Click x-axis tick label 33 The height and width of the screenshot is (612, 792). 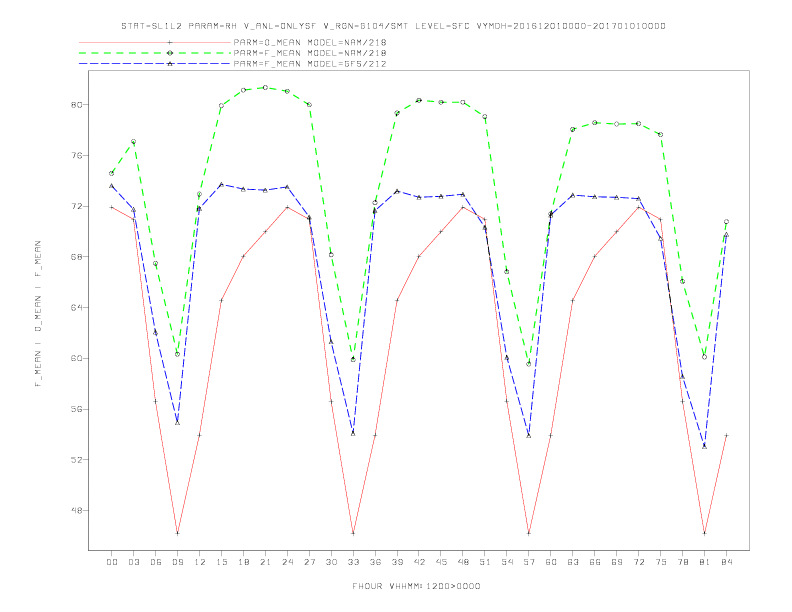(353, 562)
